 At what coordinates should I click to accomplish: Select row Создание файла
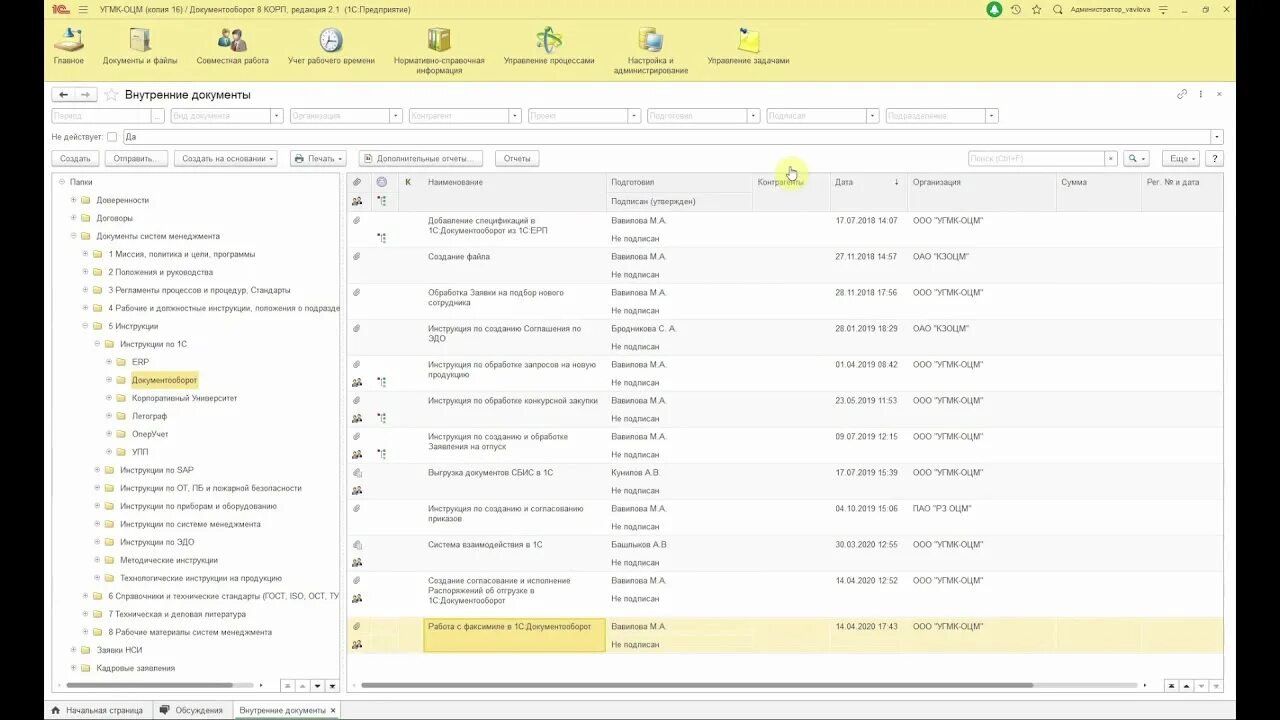pyautogui.click(x=785, y=265)
